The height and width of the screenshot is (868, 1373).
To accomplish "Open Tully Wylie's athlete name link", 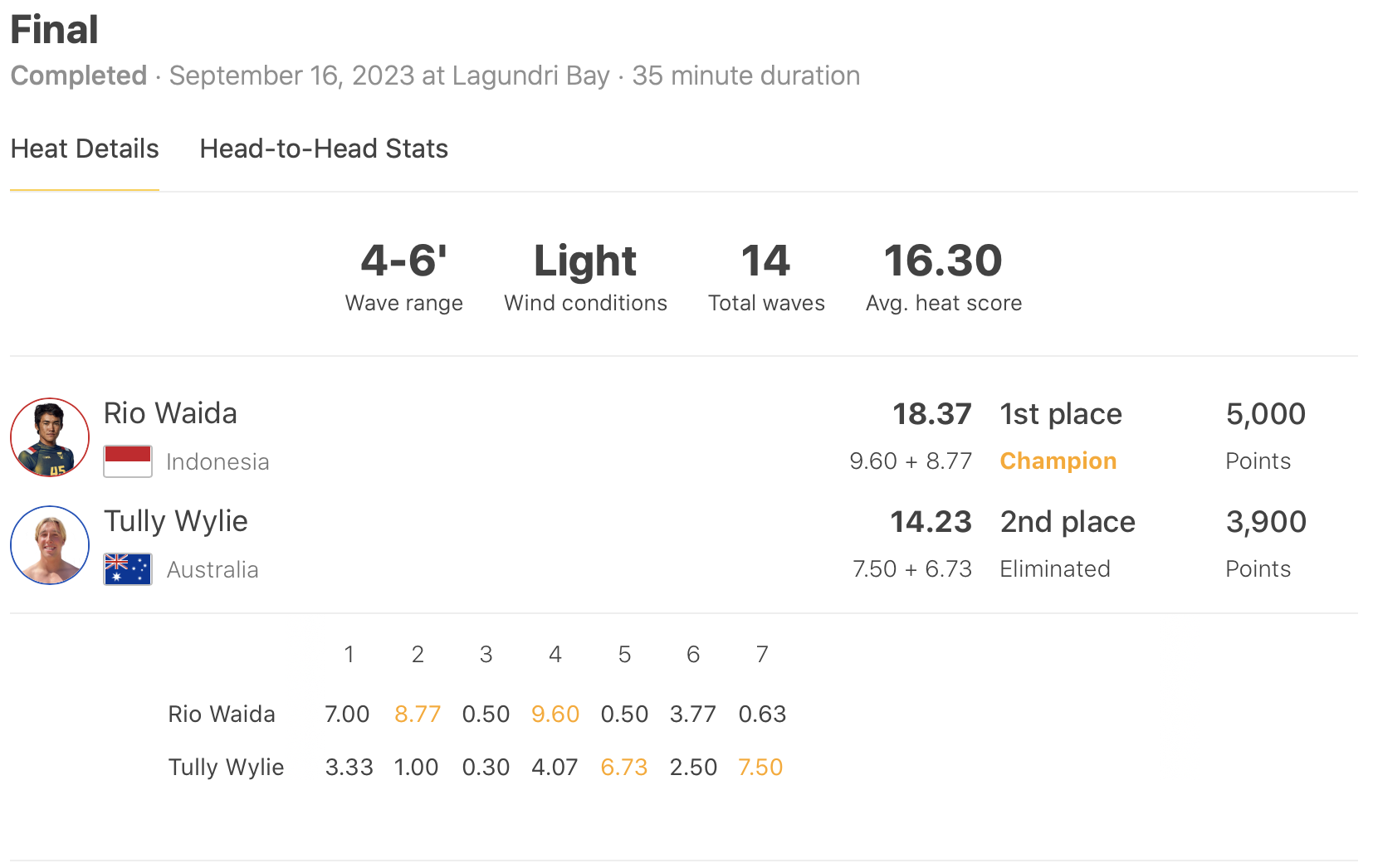I will 176,521.
